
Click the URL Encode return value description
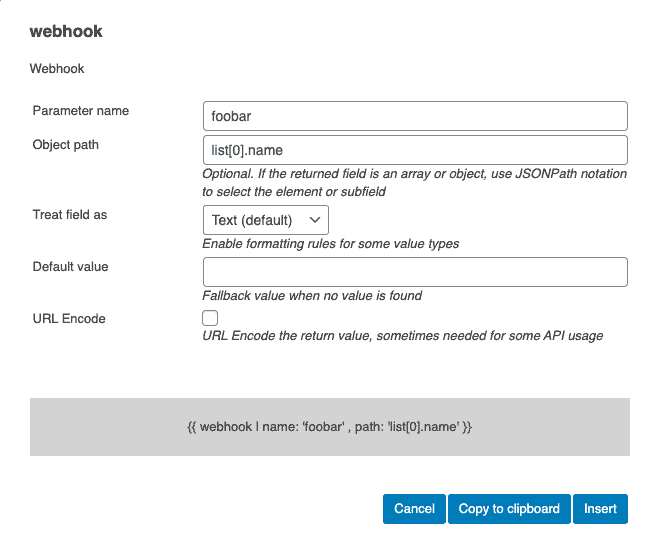pyautogui.click(x=402, y=336)
